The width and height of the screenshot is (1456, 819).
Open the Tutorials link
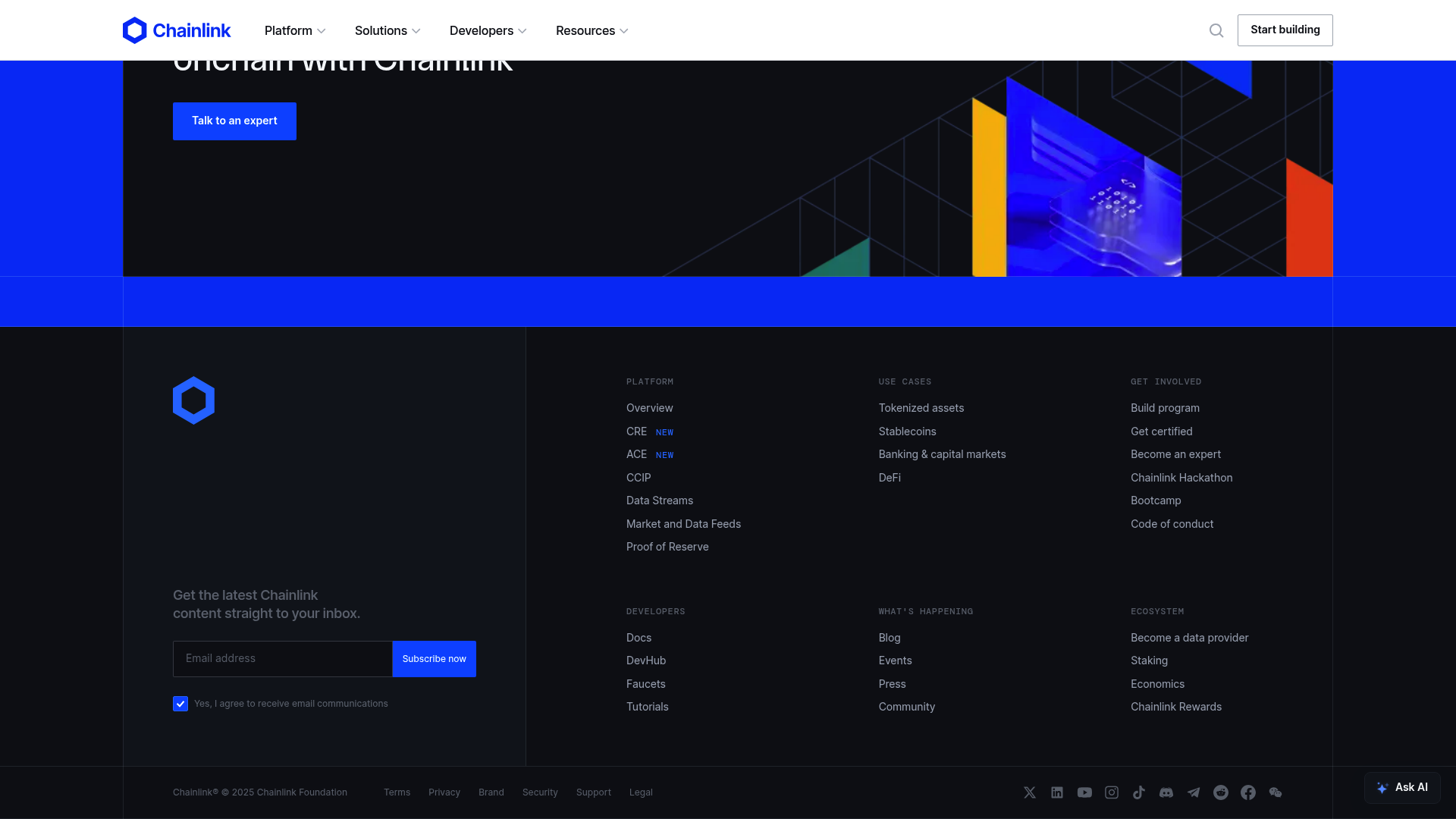648,707
